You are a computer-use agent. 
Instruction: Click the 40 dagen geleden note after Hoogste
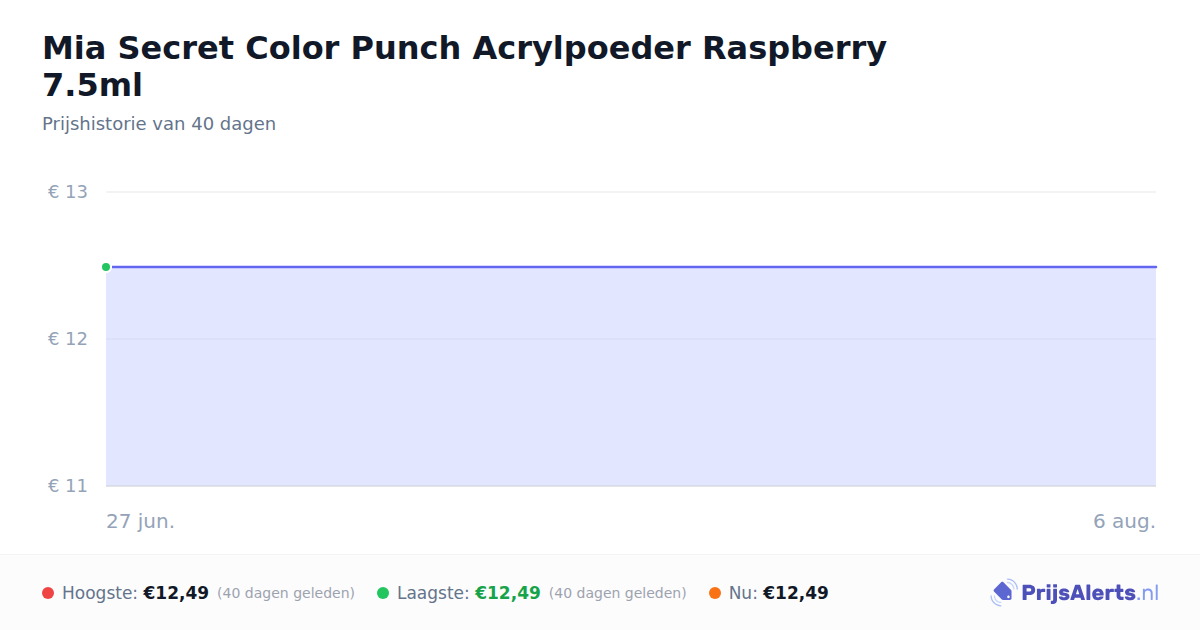[x=286, y=593]
